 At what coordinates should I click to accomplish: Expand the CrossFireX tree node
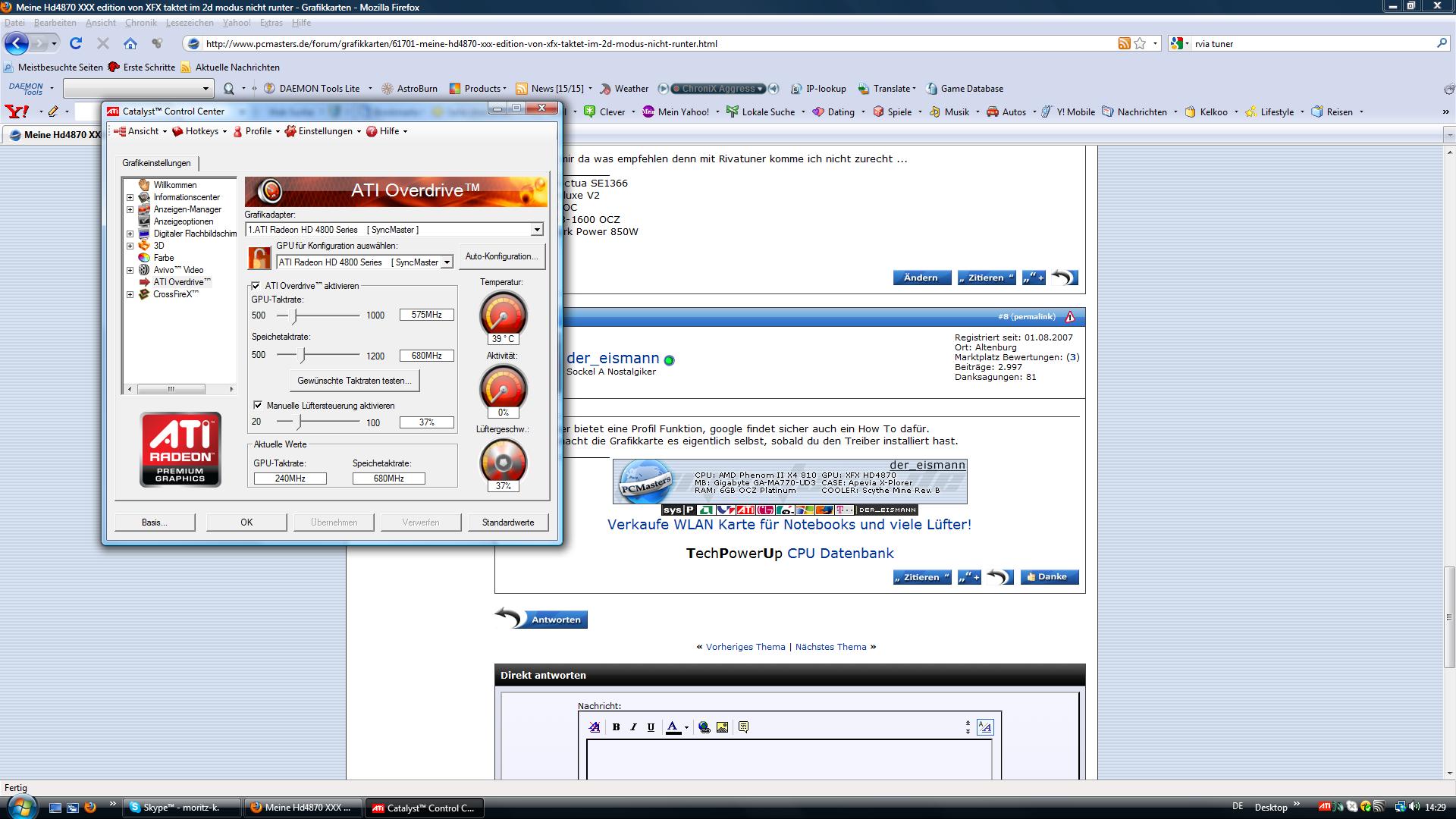[130, 294]
